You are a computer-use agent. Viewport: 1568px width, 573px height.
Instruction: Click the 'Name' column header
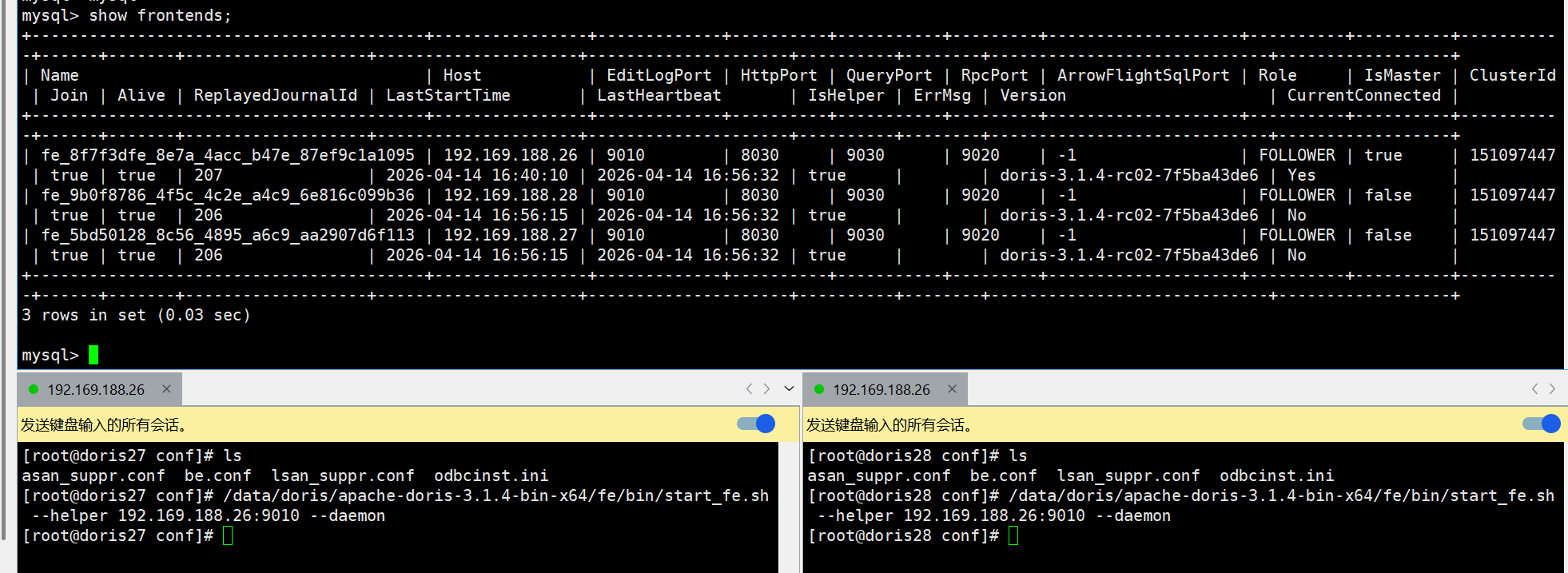(x=60, y=75)
